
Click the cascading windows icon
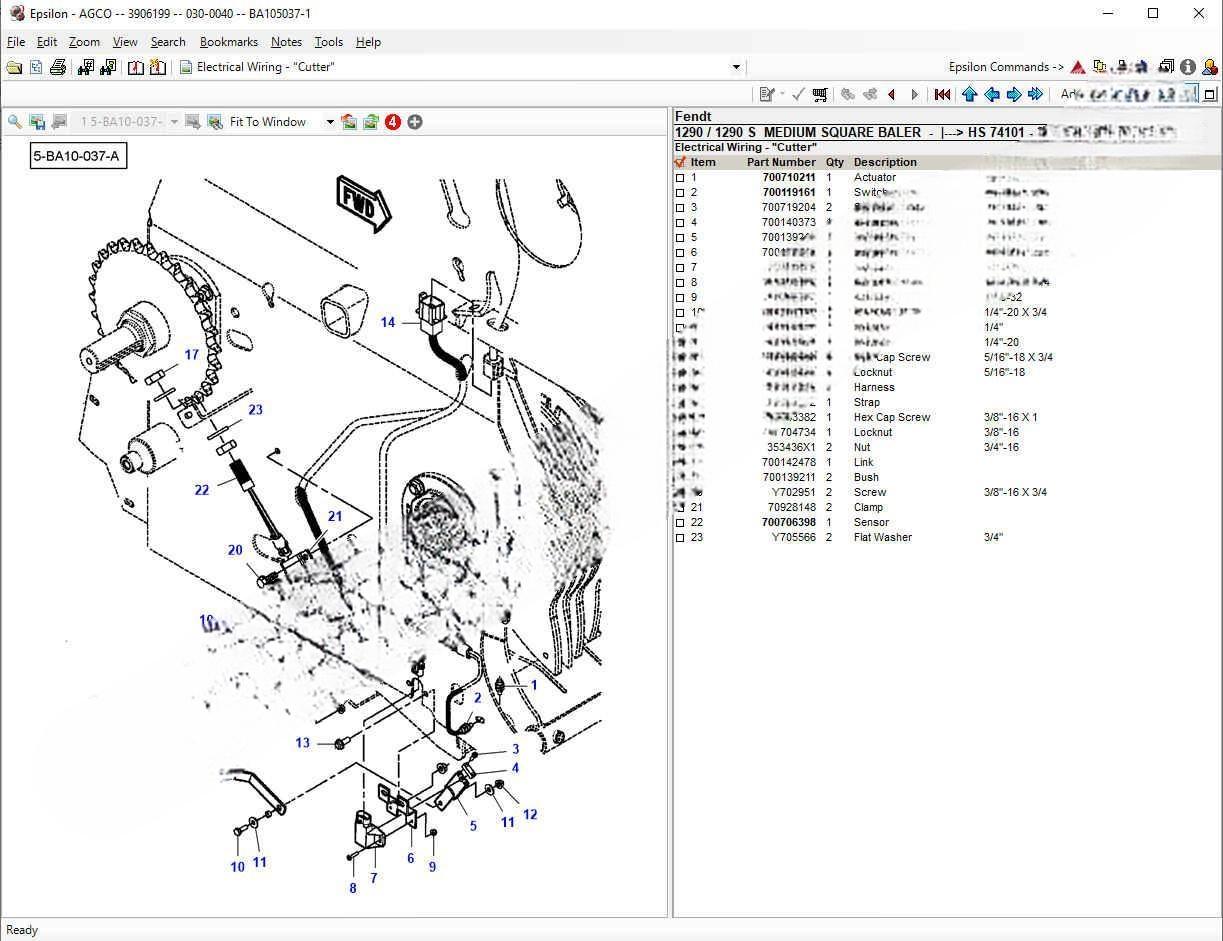click(x=1166, y=67)
